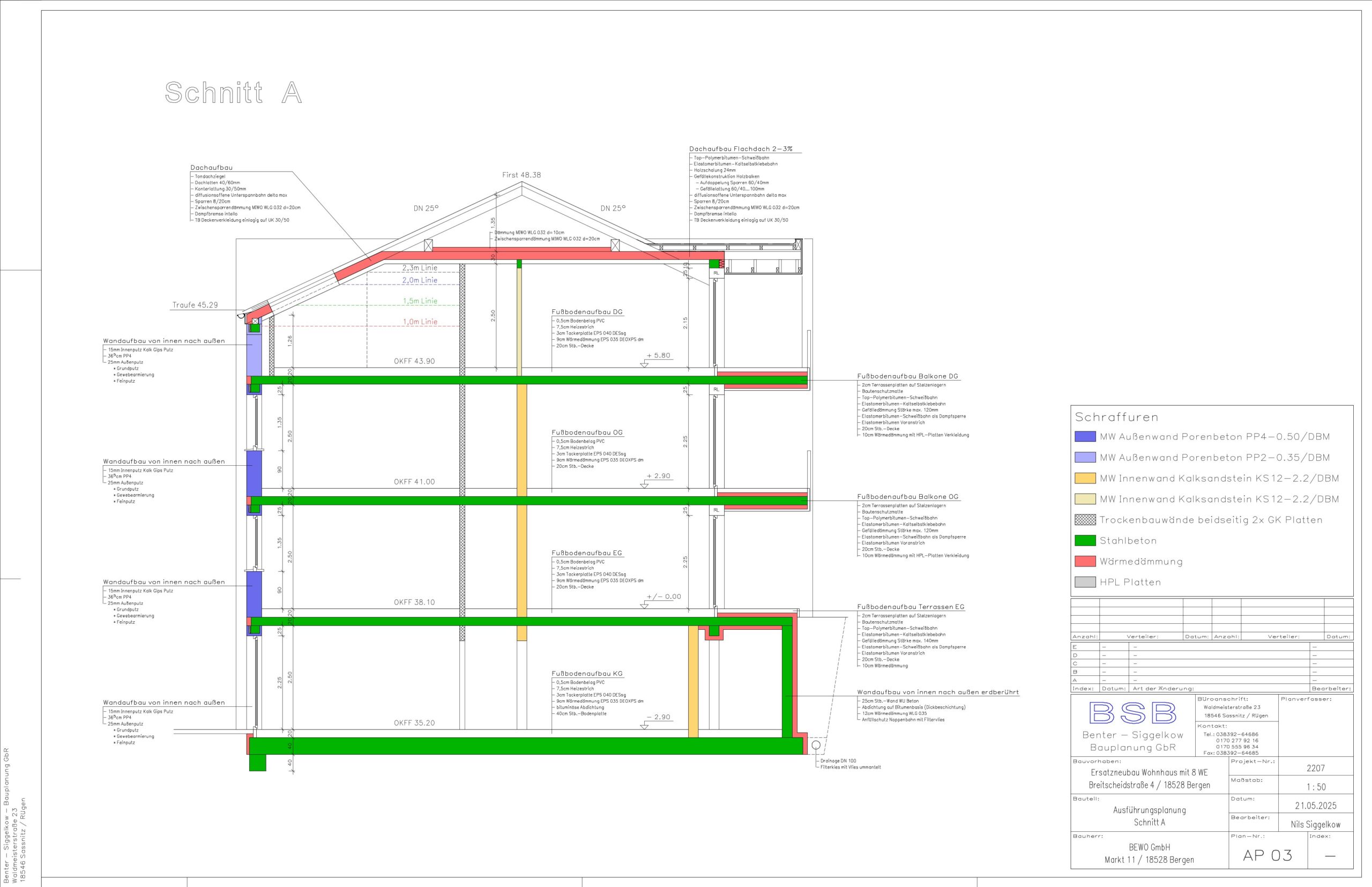Click the dark blue Porenbeton PP4 legend swatch
Screen dimensions: 1372x887
(1085, 437)
